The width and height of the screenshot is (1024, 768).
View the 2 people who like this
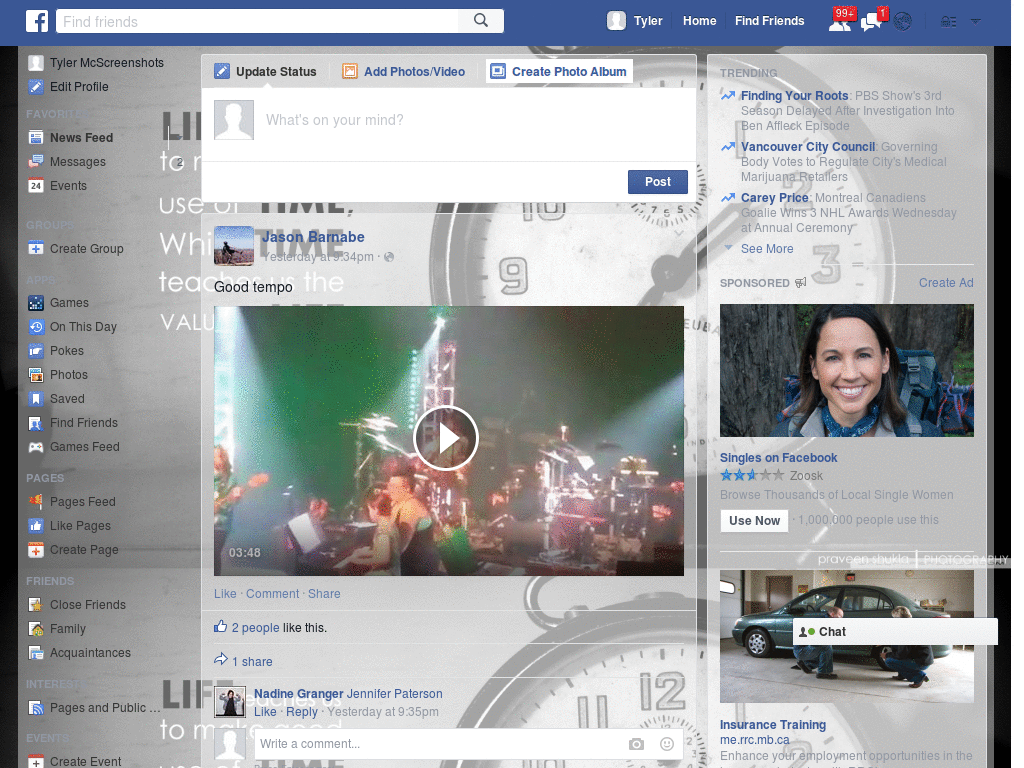[x=255, y=628]
